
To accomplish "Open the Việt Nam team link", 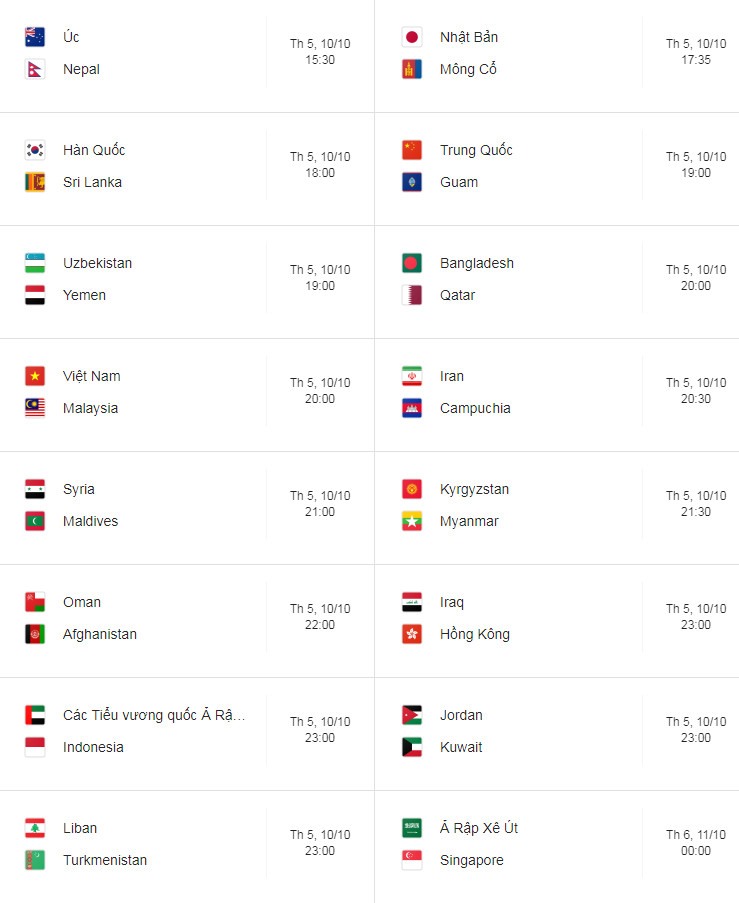I will 92,376.
